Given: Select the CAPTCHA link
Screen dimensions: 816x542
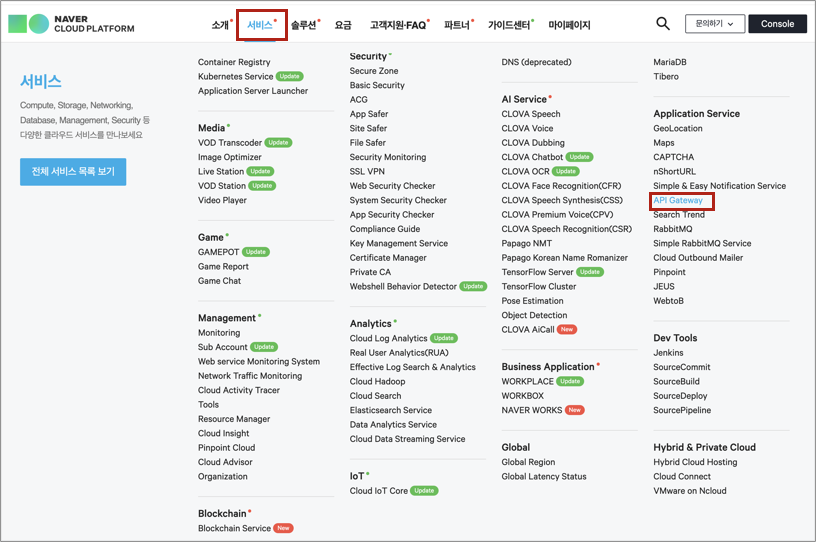Looking at the screenshot, I should [x=673, y=157].
